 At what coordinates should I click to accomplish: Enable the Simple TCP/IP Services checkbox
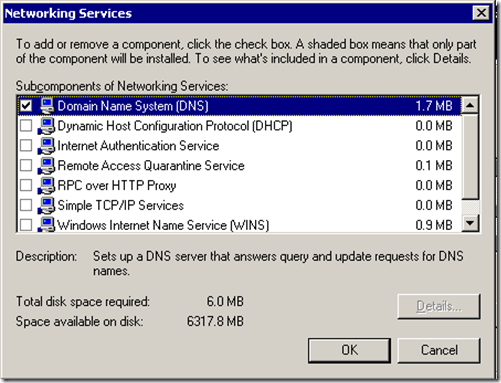[26, 205]
